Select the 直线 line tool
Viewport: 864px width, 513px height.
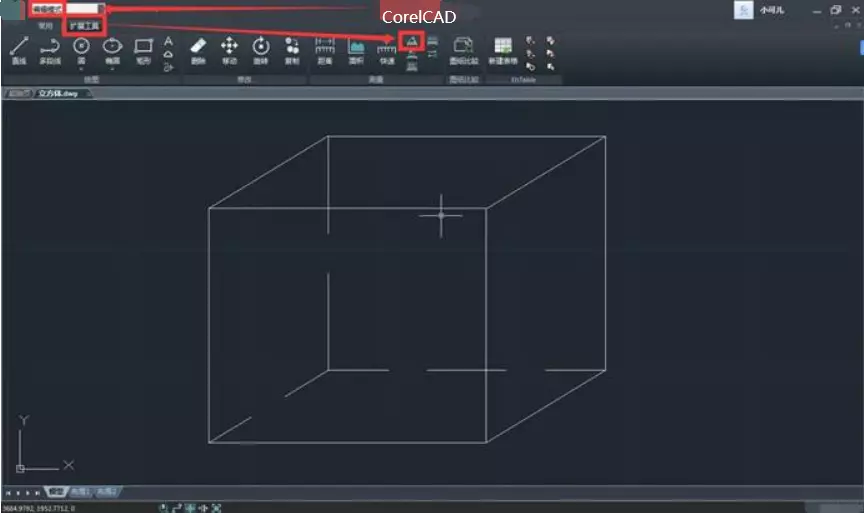tap(19, 51)
